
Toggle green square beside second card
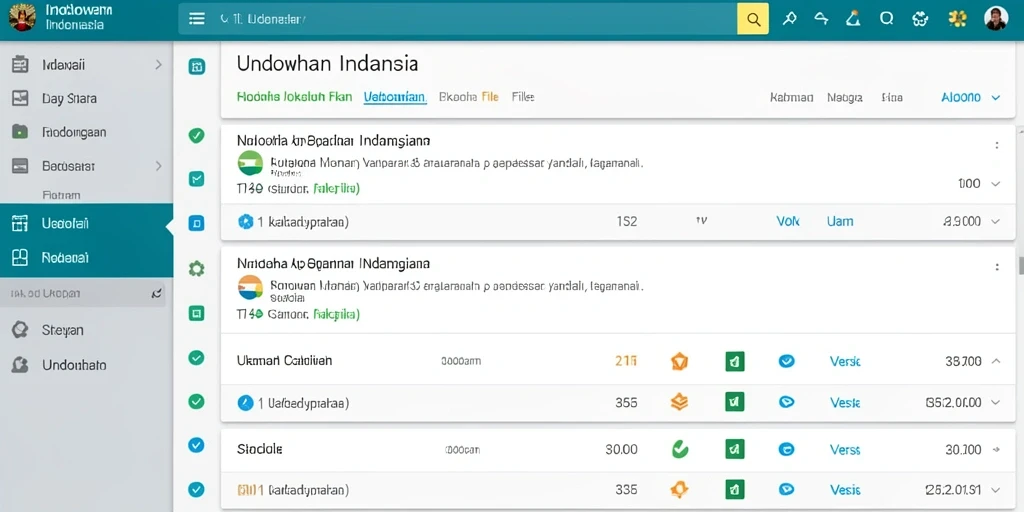click(197, 313)
